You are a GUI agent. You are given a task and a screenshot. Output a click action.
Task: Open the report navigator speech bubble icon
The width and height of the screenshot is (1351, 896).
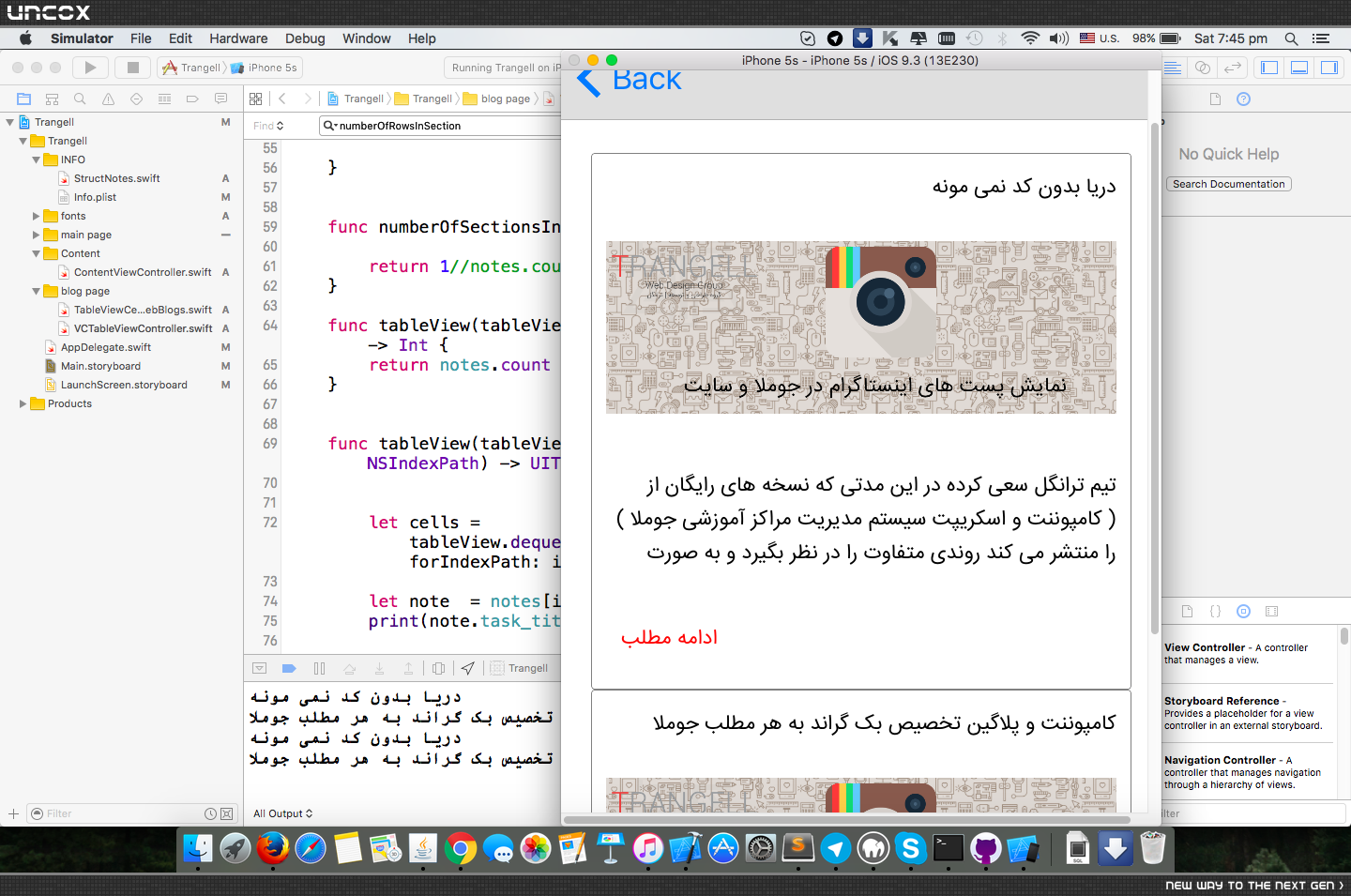click(220, 99)
